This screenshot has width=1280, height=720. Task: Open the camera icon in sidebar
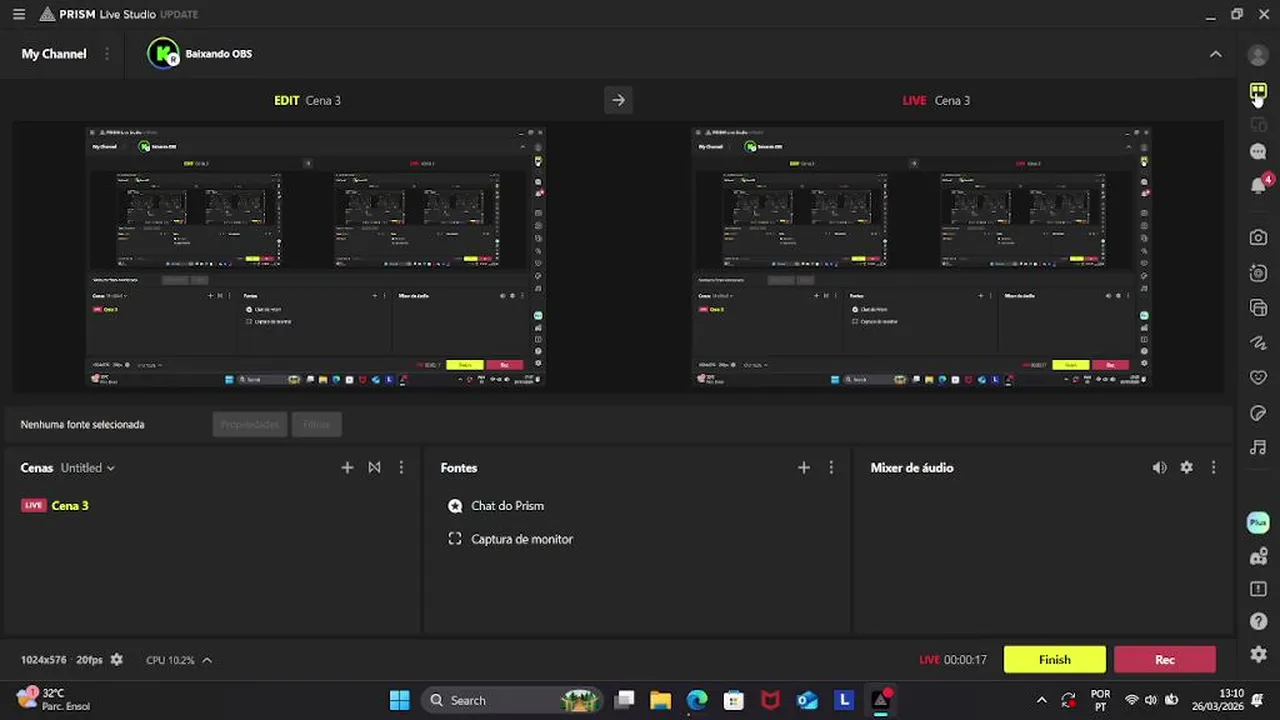coord(1258,238)
